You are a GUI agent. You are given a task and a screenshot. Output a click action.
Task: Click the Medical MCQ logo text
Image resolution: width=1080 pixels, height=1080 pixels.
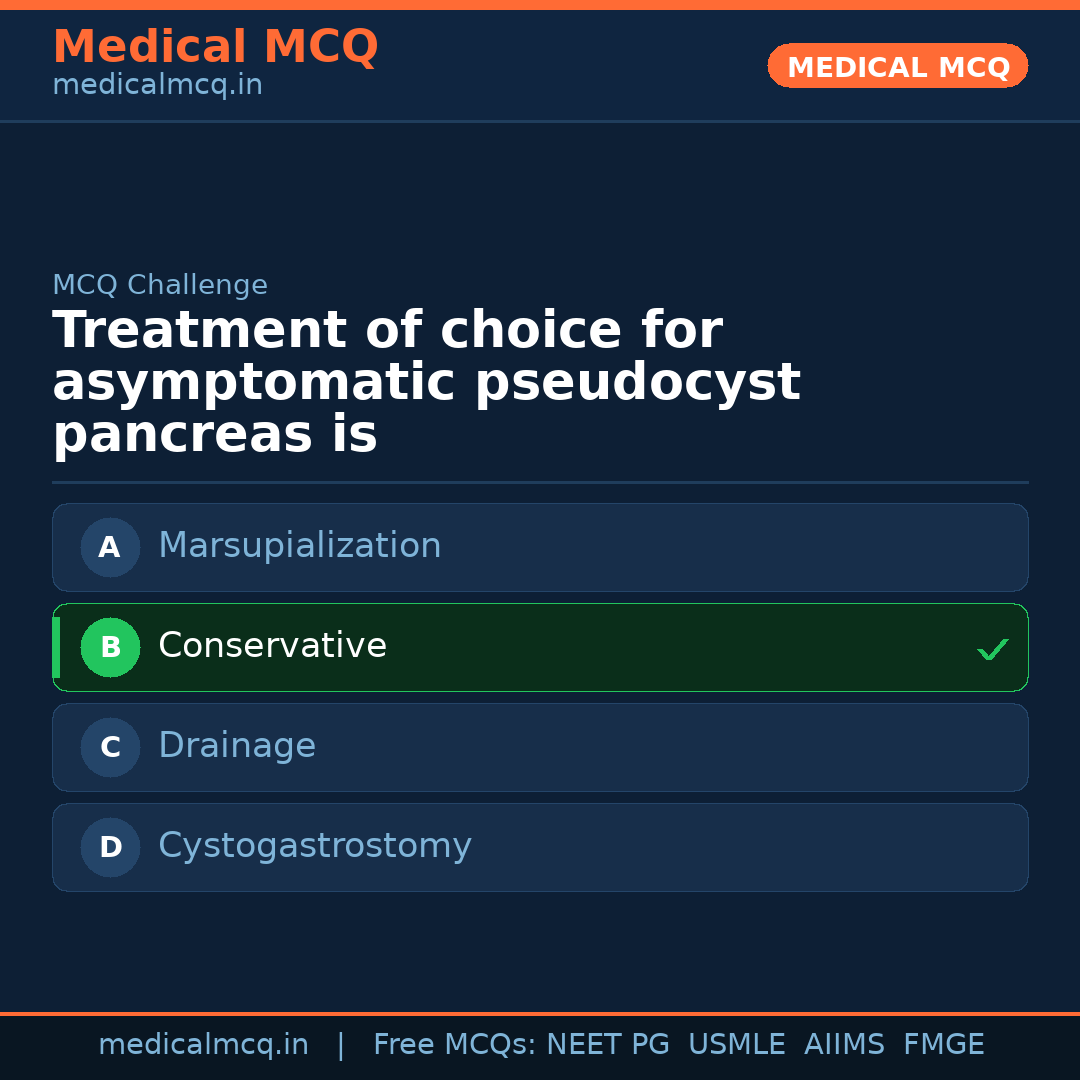(x=215, y=47)
